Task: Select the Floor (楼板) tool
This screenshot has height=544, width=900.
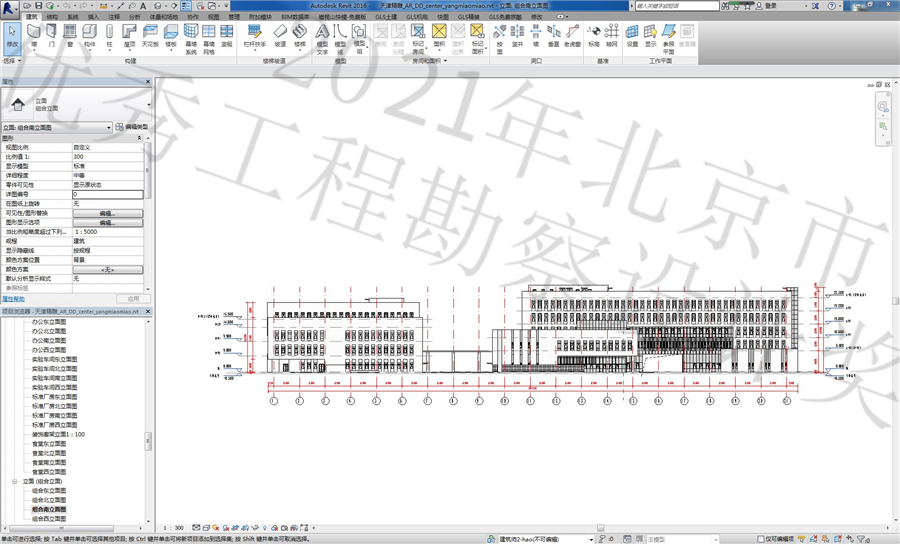Action: pyautogui.click(x=171, y=34)
